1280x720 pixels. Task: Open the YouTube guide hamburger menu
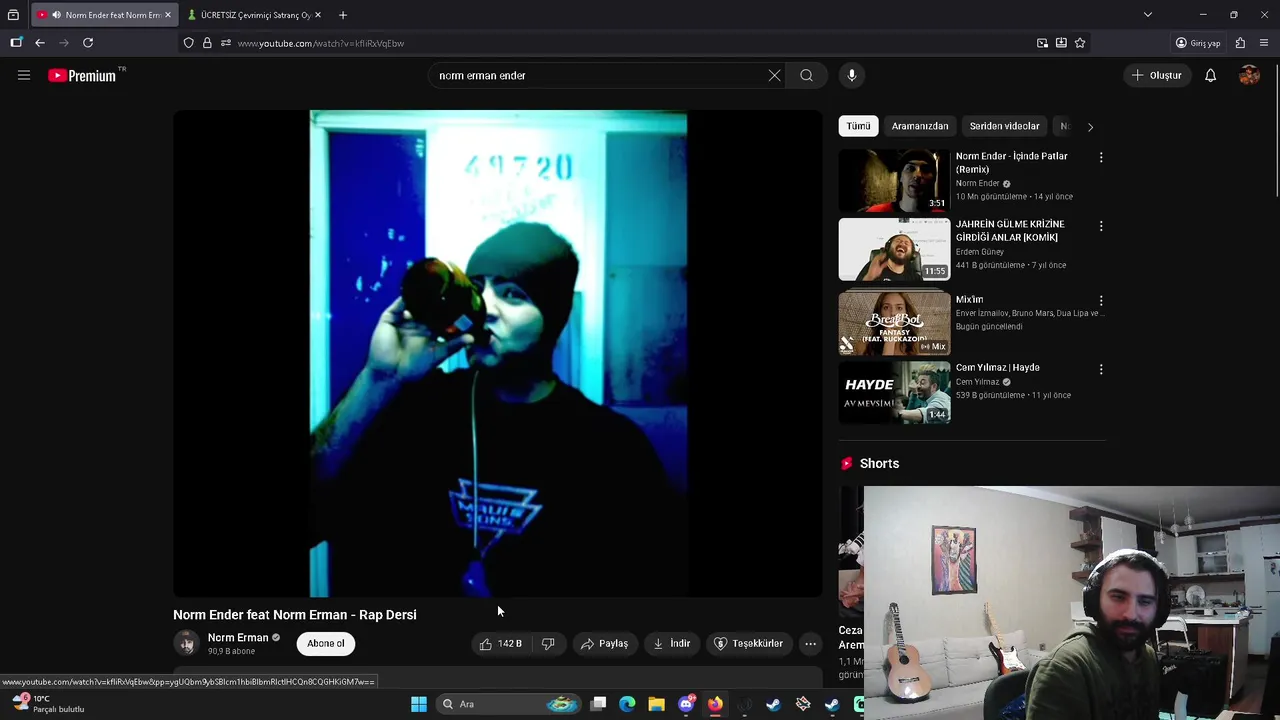click(x=24, y=75)
